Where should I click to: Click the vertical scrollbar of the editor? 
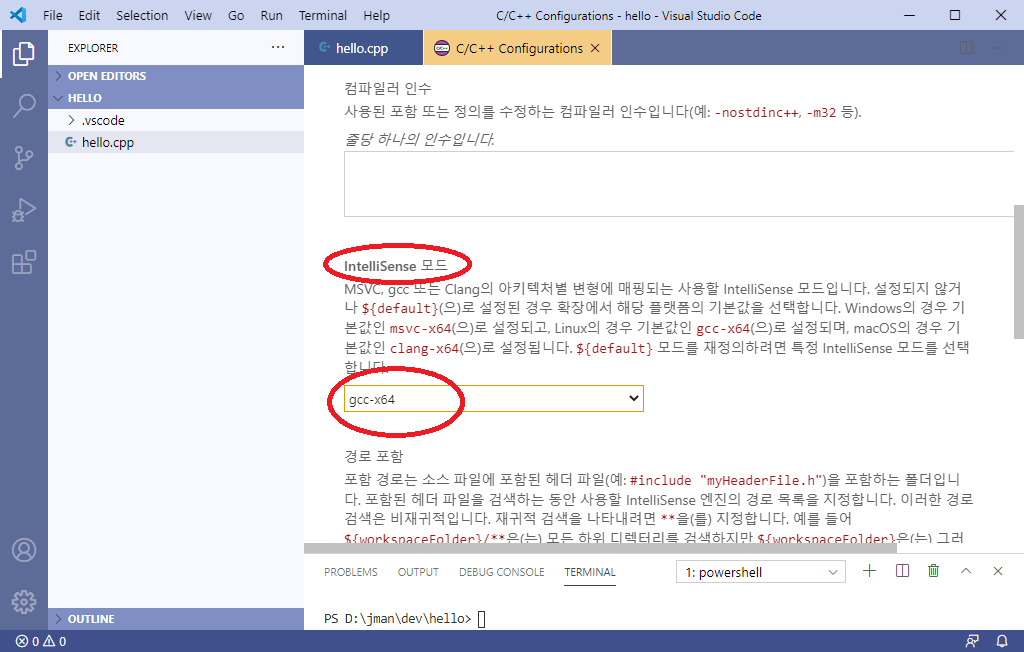click(1018, 272)
